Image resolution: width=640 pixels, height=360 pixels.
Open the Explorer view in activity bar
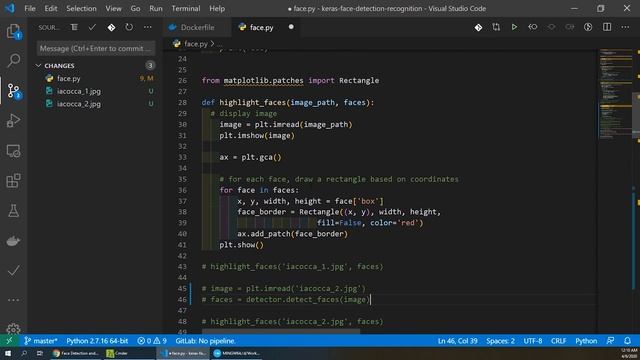click(x=13, y=31)
